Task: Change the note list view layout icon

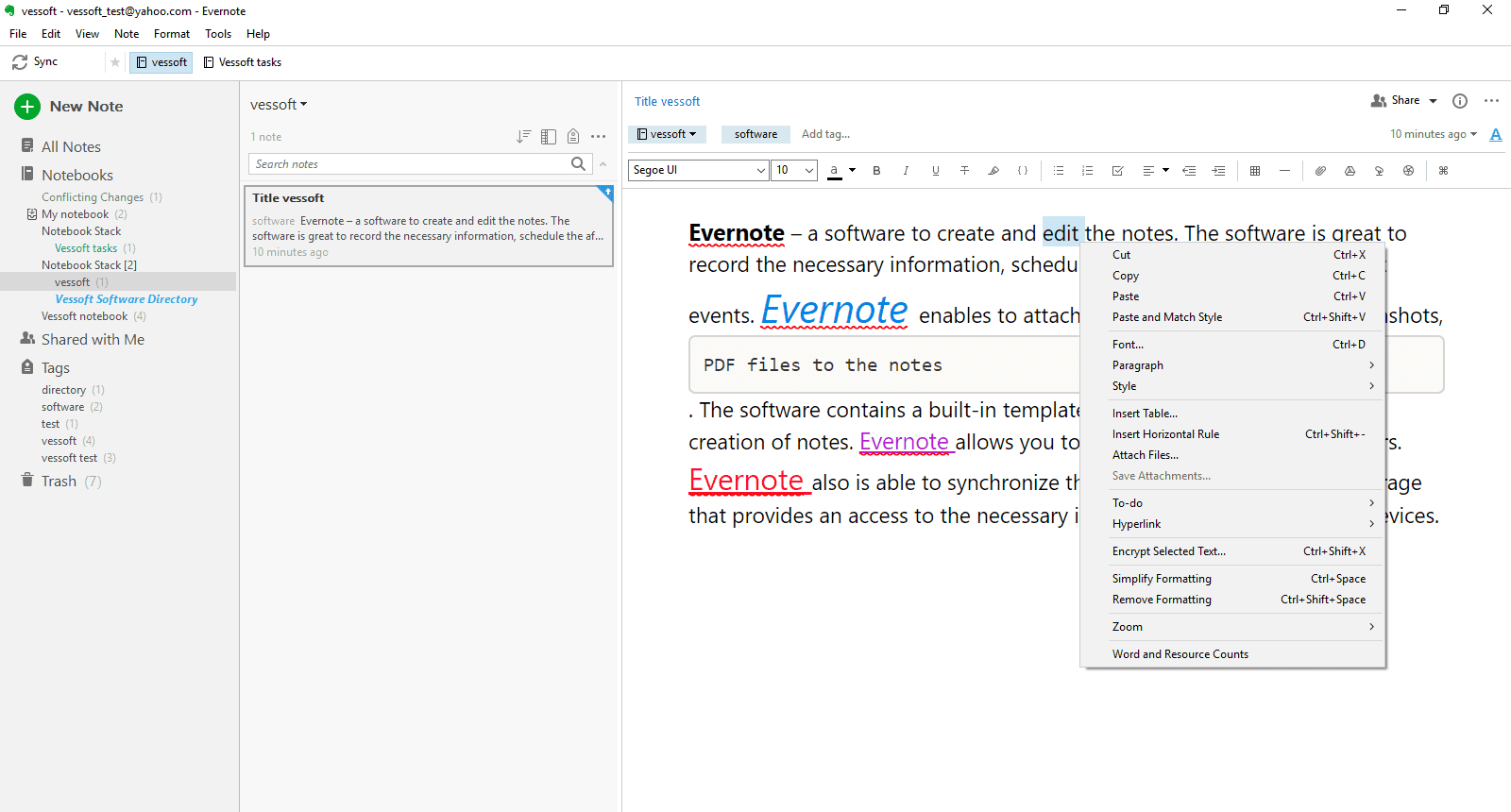Action: [549, 137]
